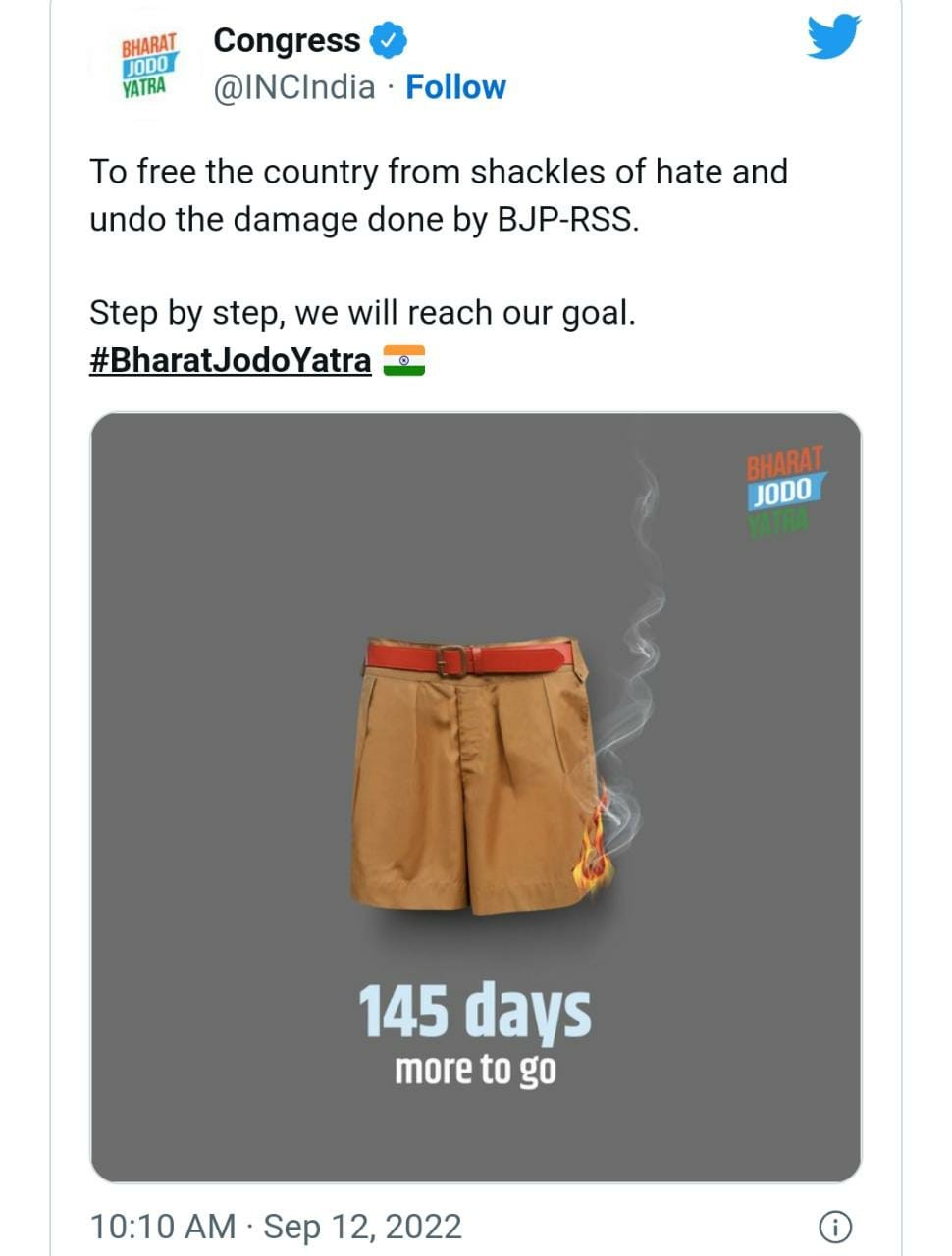This screenshot has width=952, height=1256.
Task: Click the khaki shorts in the image
Action: tap(471, 777)
